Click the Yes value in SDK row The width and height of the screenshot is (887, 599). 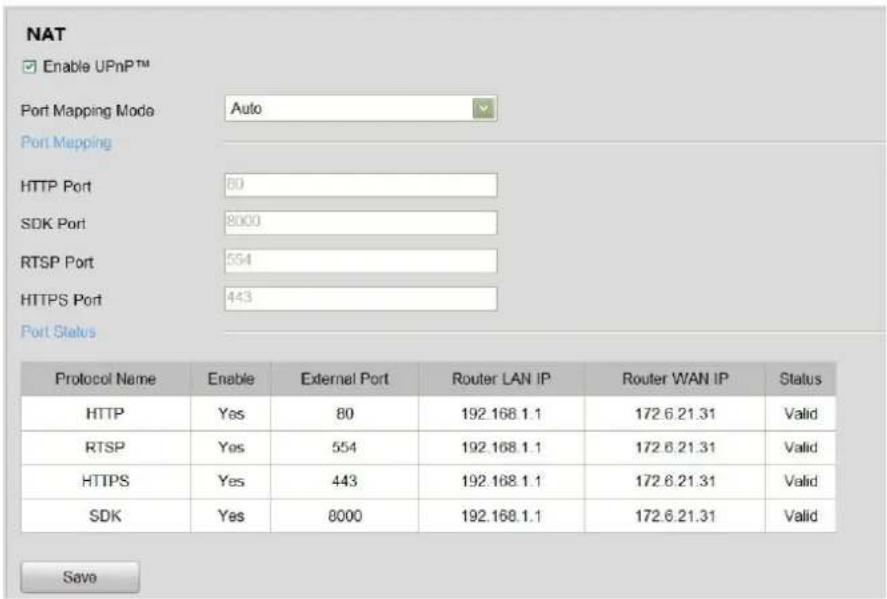(231, 516)
